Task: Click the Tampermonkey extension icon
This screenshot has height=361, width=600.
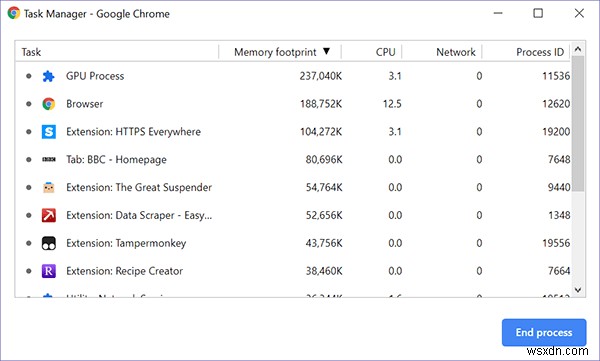Action: (x=49, y=243)
